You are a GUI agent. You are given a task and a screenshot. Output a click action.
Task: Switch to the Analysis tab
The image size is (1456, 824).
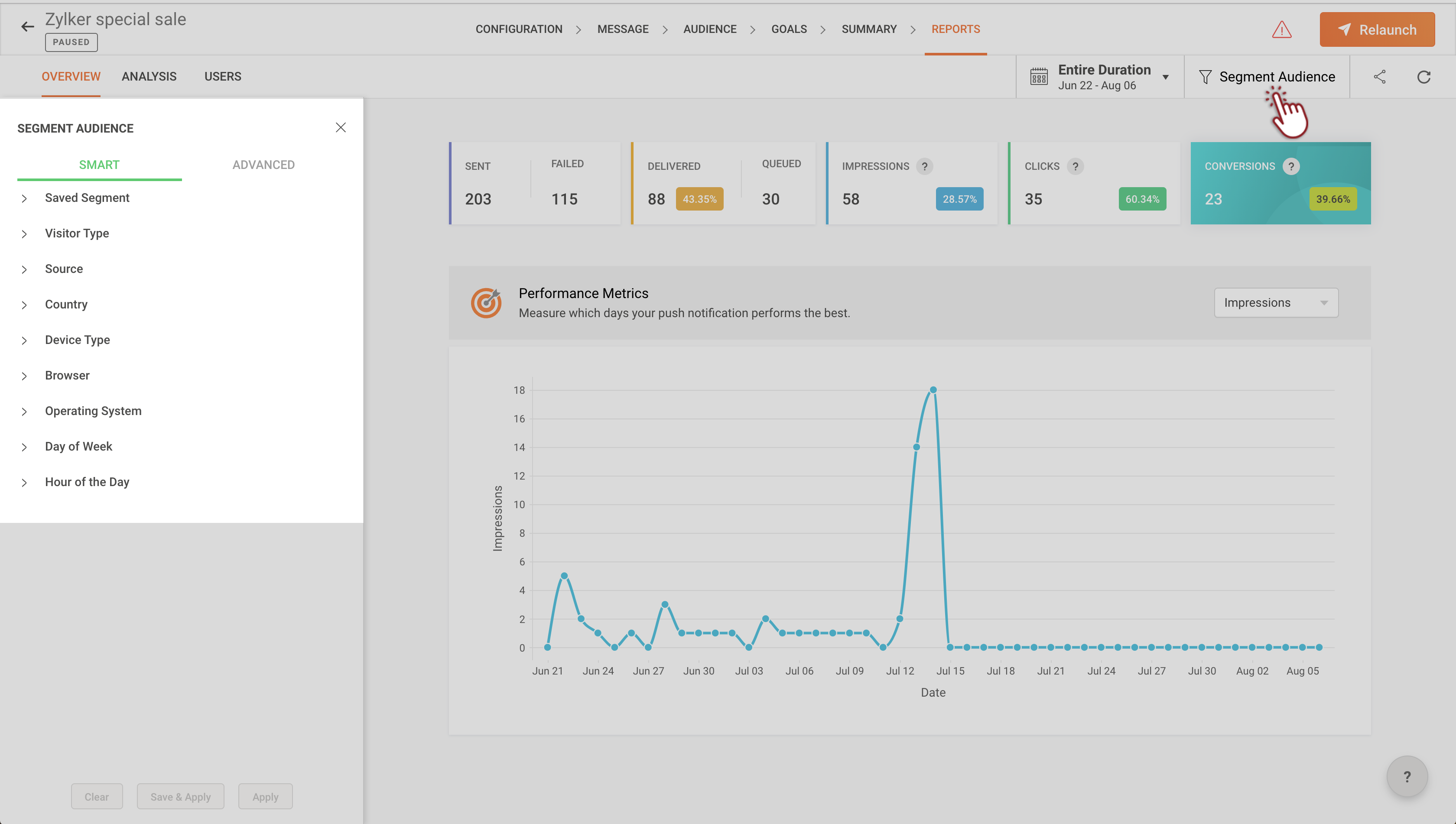click(149, 76)
